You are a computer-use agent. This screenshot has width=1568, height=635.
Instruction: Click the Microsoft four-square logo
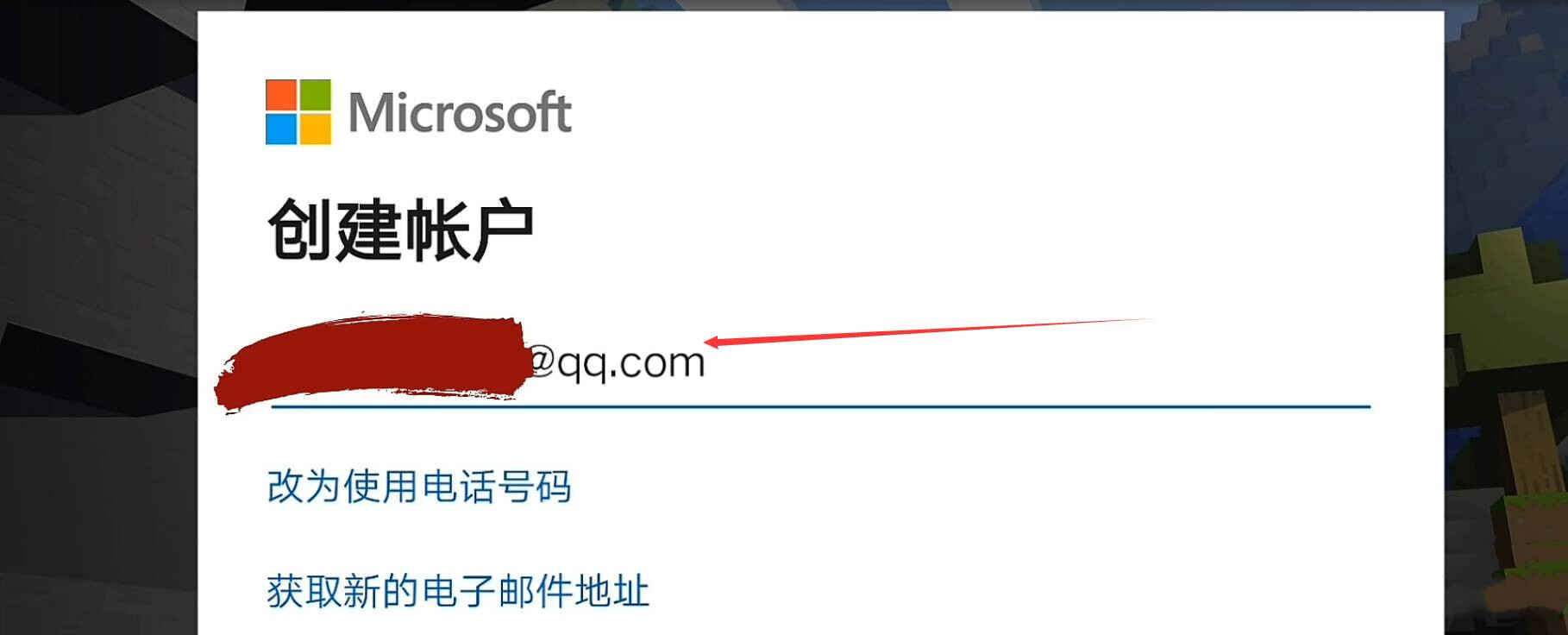click(x=298, y=112)
